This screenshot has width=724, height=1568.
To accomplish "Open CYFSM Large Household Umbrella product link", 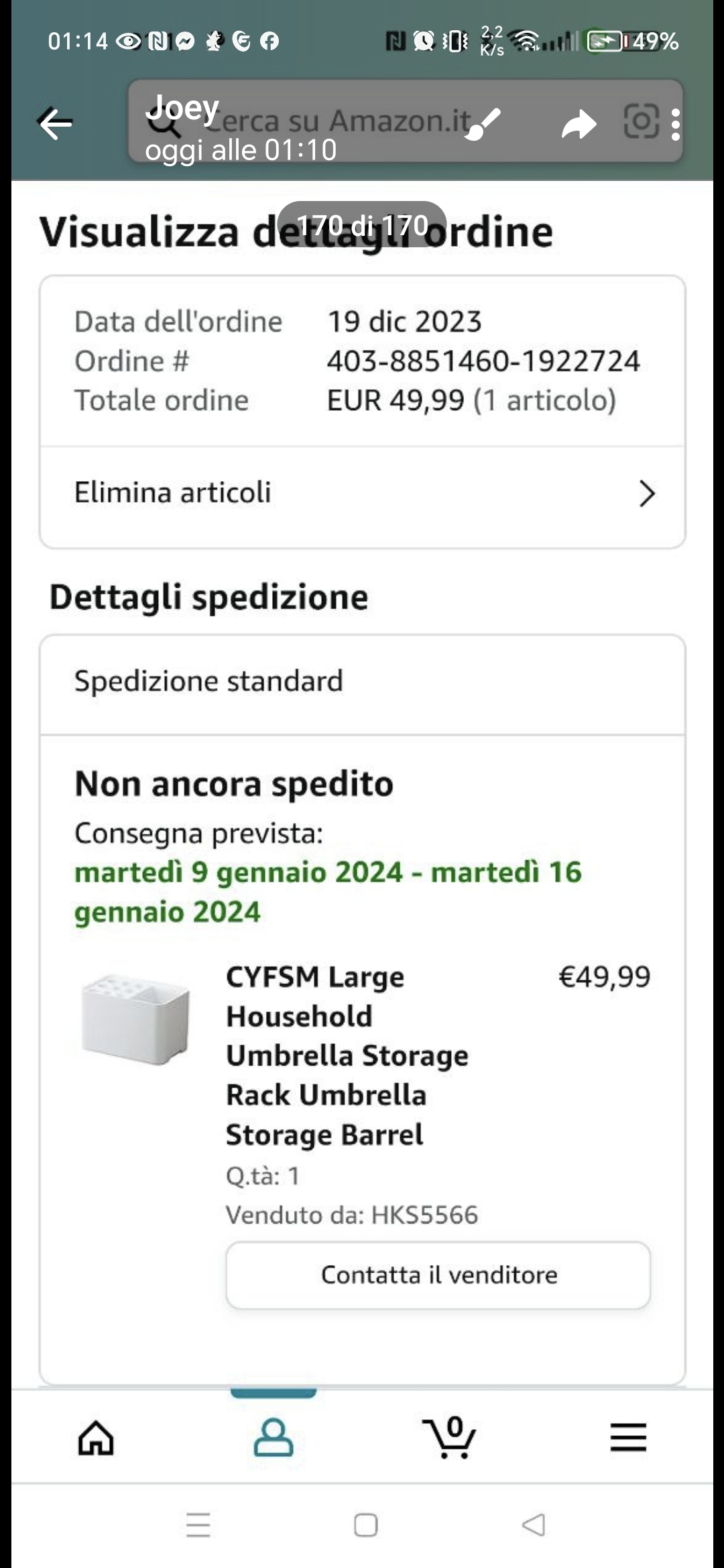I will click(x=347, y=1055).
